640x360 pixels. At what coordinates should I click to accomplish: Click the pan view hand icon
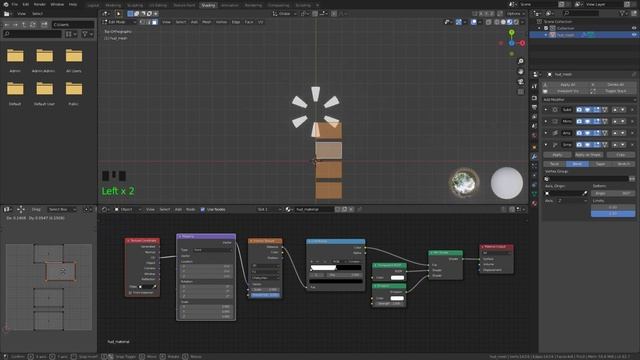(x=520, y=71)
